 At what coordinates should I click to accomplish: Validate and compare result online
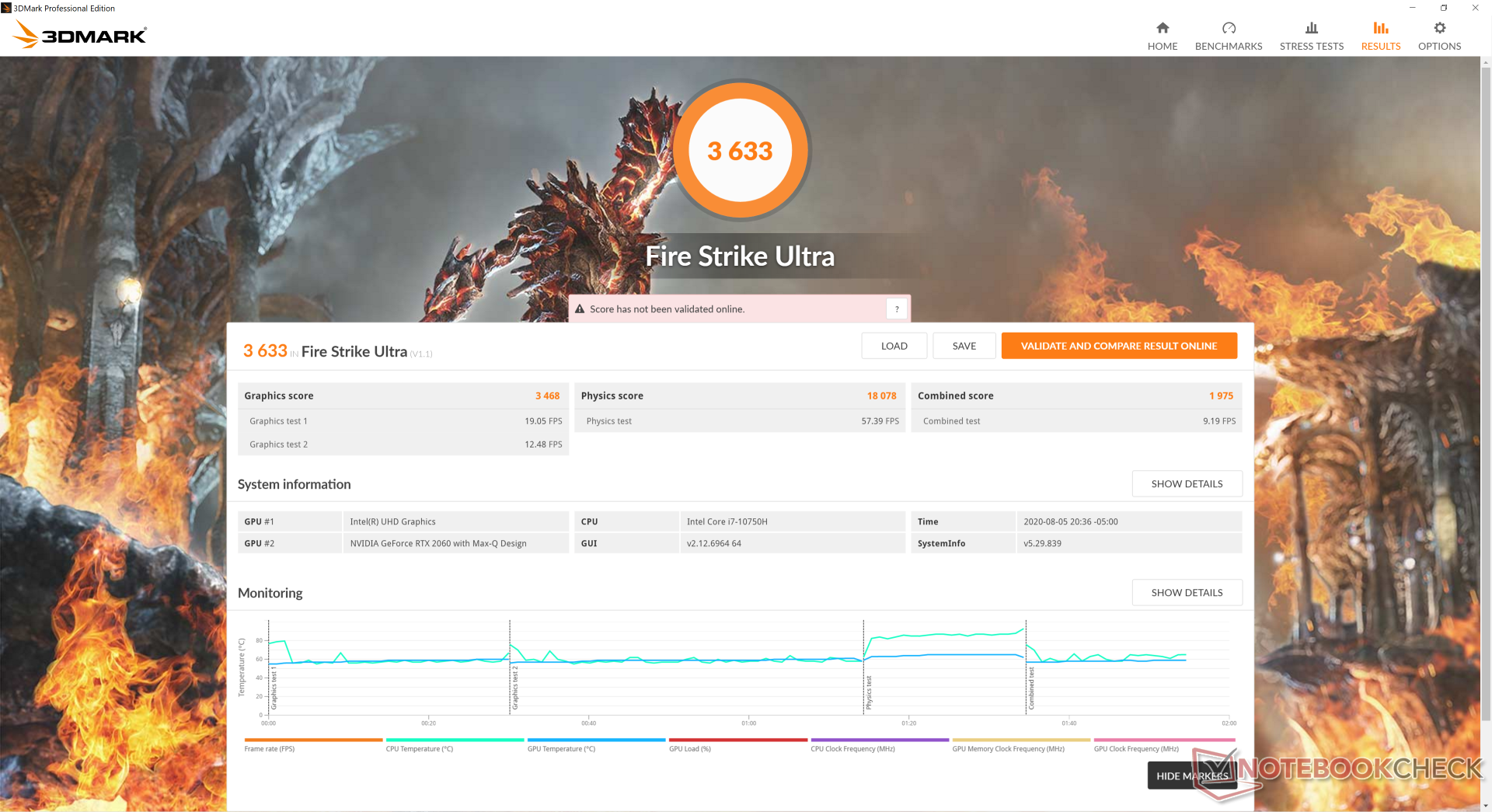click(1118, 346)
